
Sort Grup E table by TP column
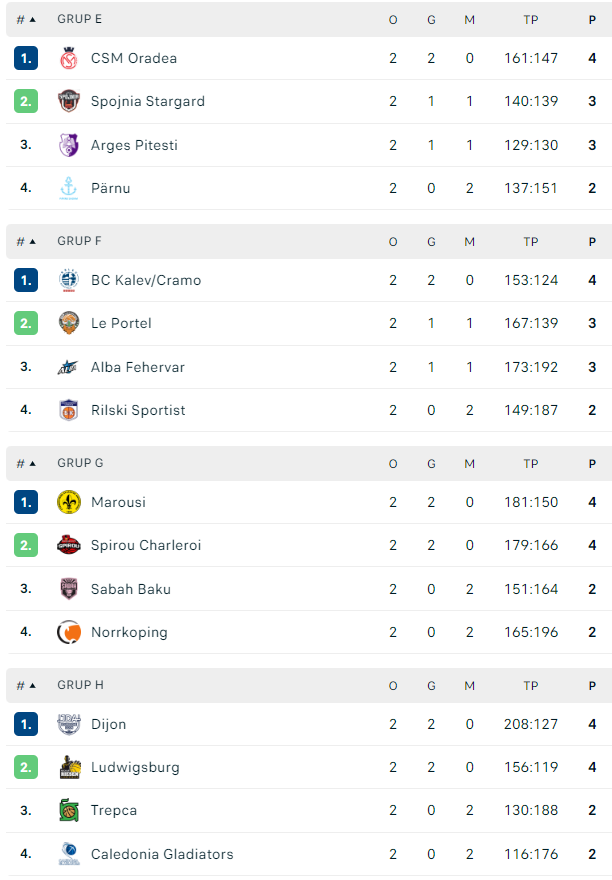pos(531,20)
